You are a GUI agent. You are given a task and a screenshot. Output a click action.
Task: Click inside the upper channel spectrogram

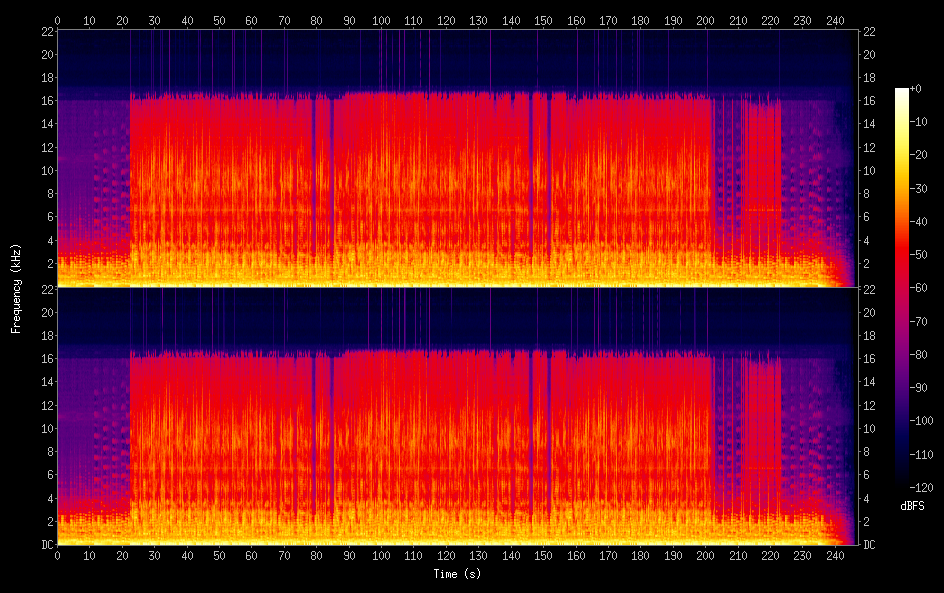pos(457,158)
